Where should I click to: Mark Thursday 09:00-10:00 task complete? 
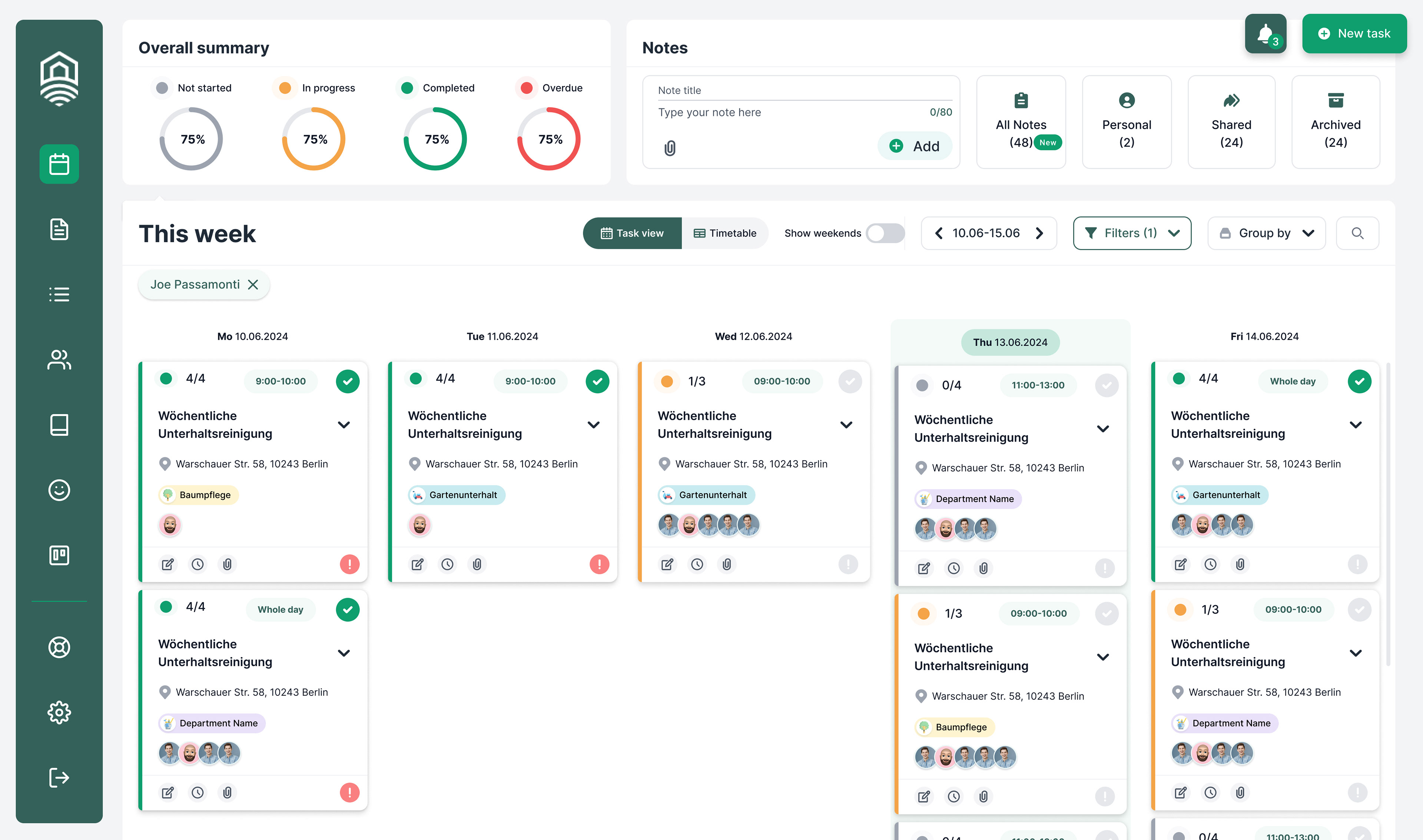[x=1107, y=614]
